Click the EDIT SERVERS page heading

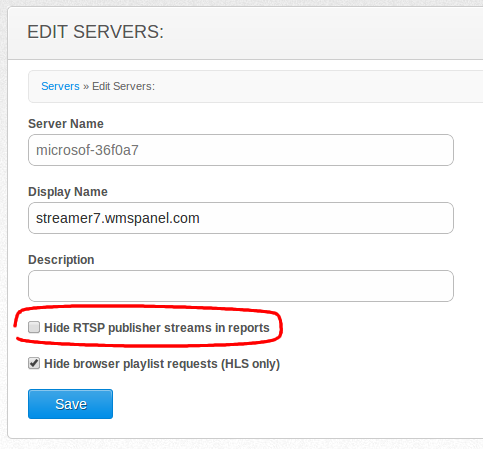[x=95, y=32]
